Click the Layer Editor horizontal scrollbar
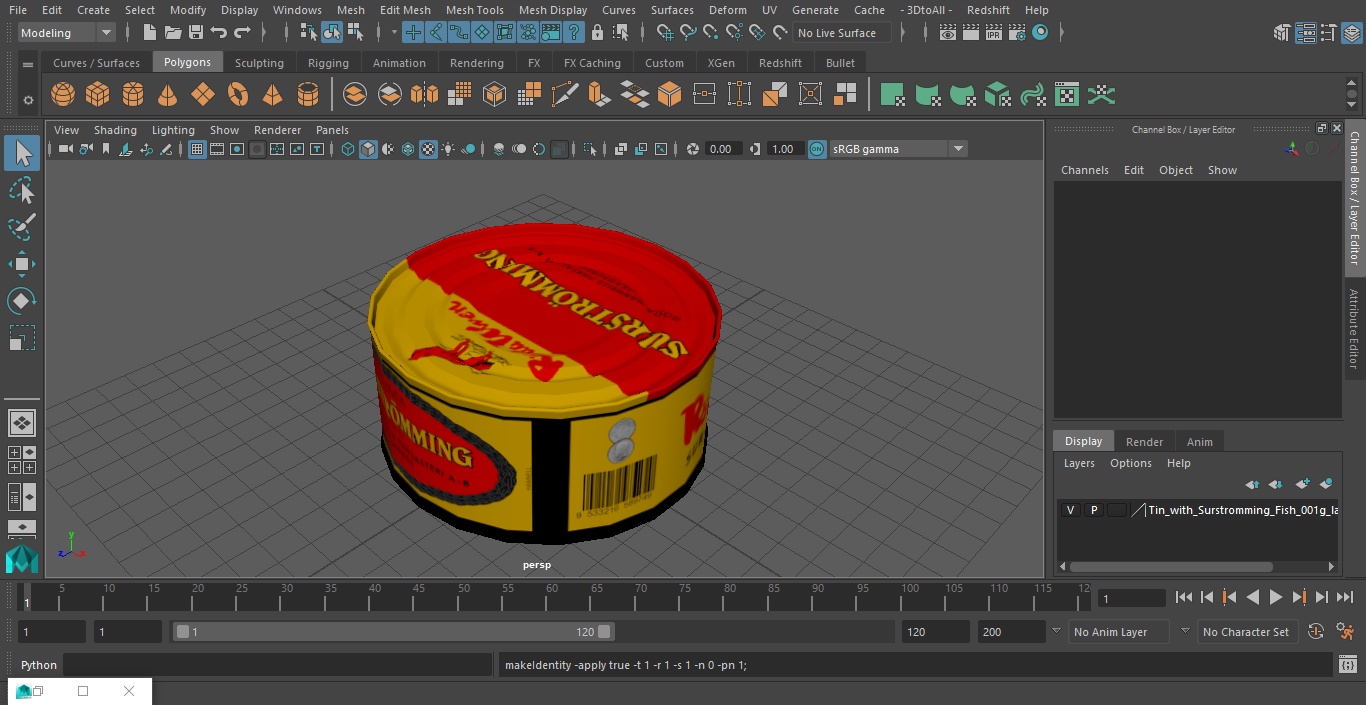The image size is (1366, 705). point(1171,566)
